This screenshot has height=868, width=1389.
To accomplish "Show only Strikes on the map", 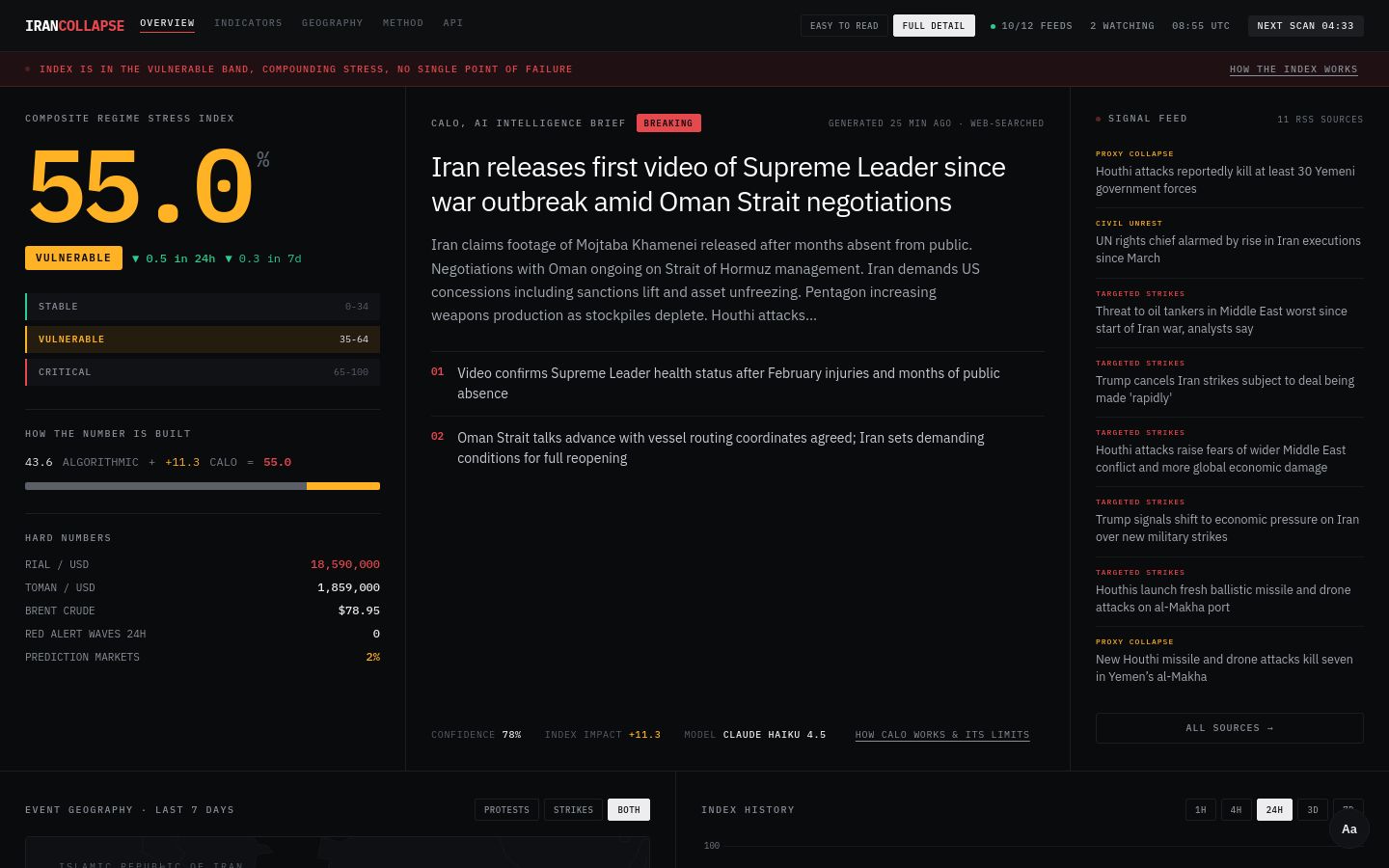I will (x=573, y=810).
